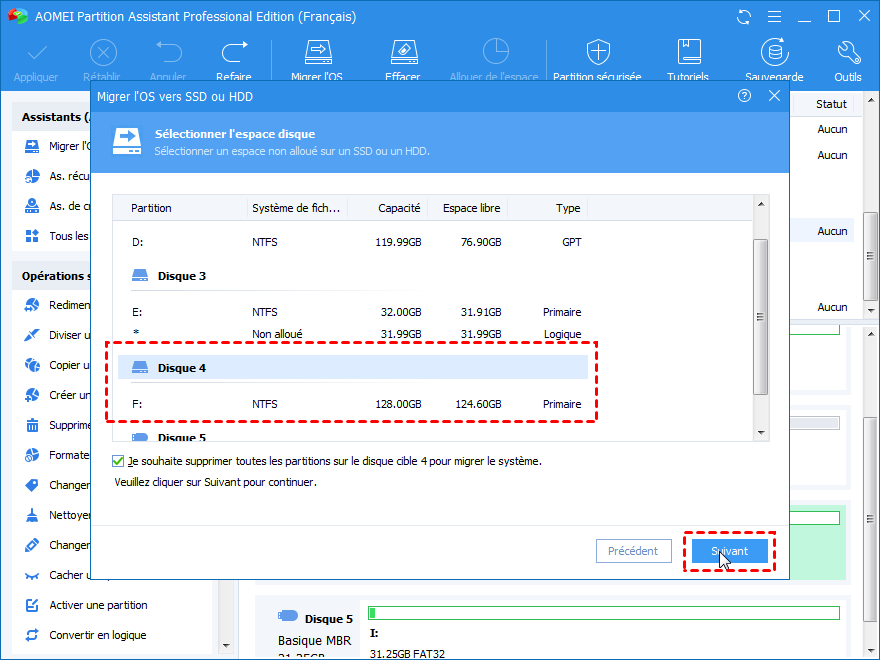Select the Nettoyer partition operation
Image resolution: width=880 pixels, height=660 pixels.
[57, 515]
